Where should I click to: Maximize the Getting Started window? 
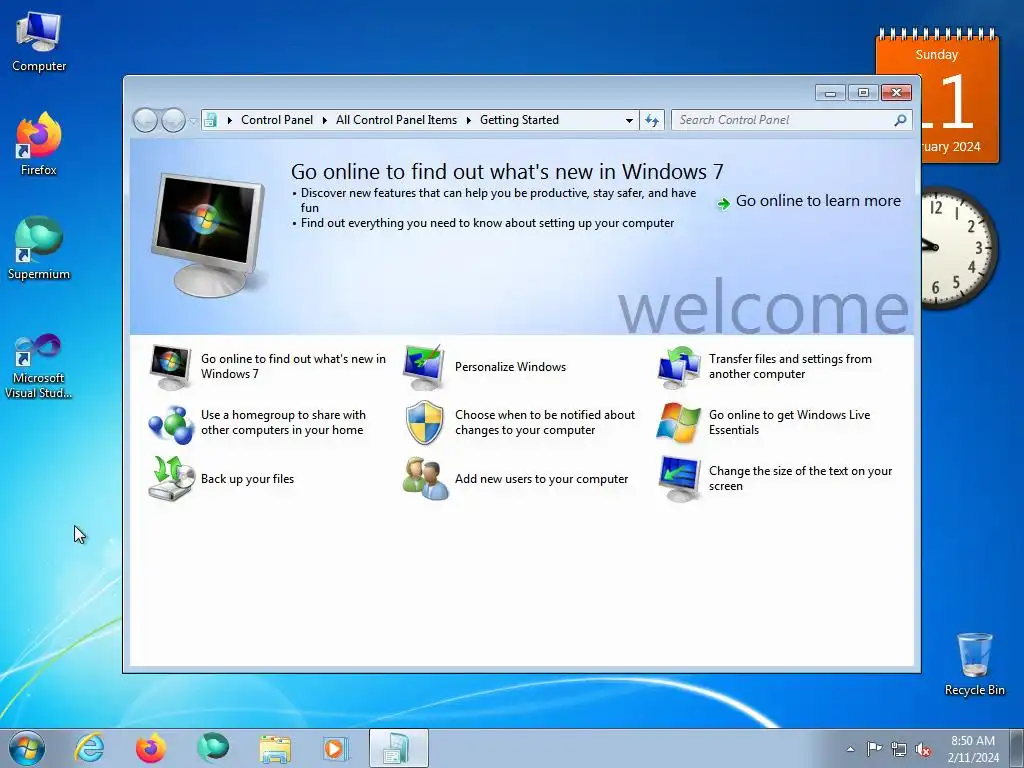[863, 93]
